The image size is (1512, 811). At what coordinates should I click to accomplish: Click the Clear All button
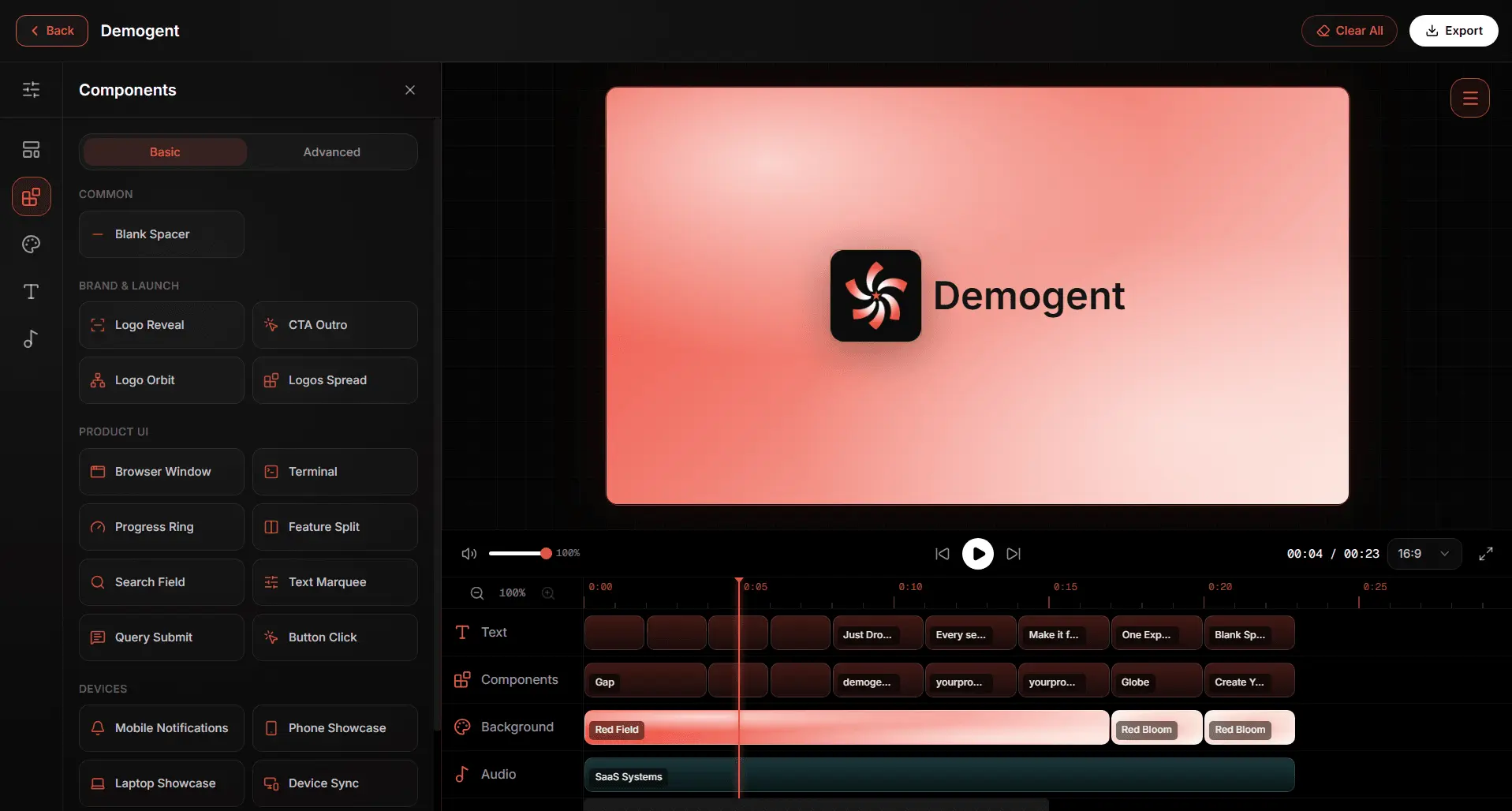point(1349,31)
